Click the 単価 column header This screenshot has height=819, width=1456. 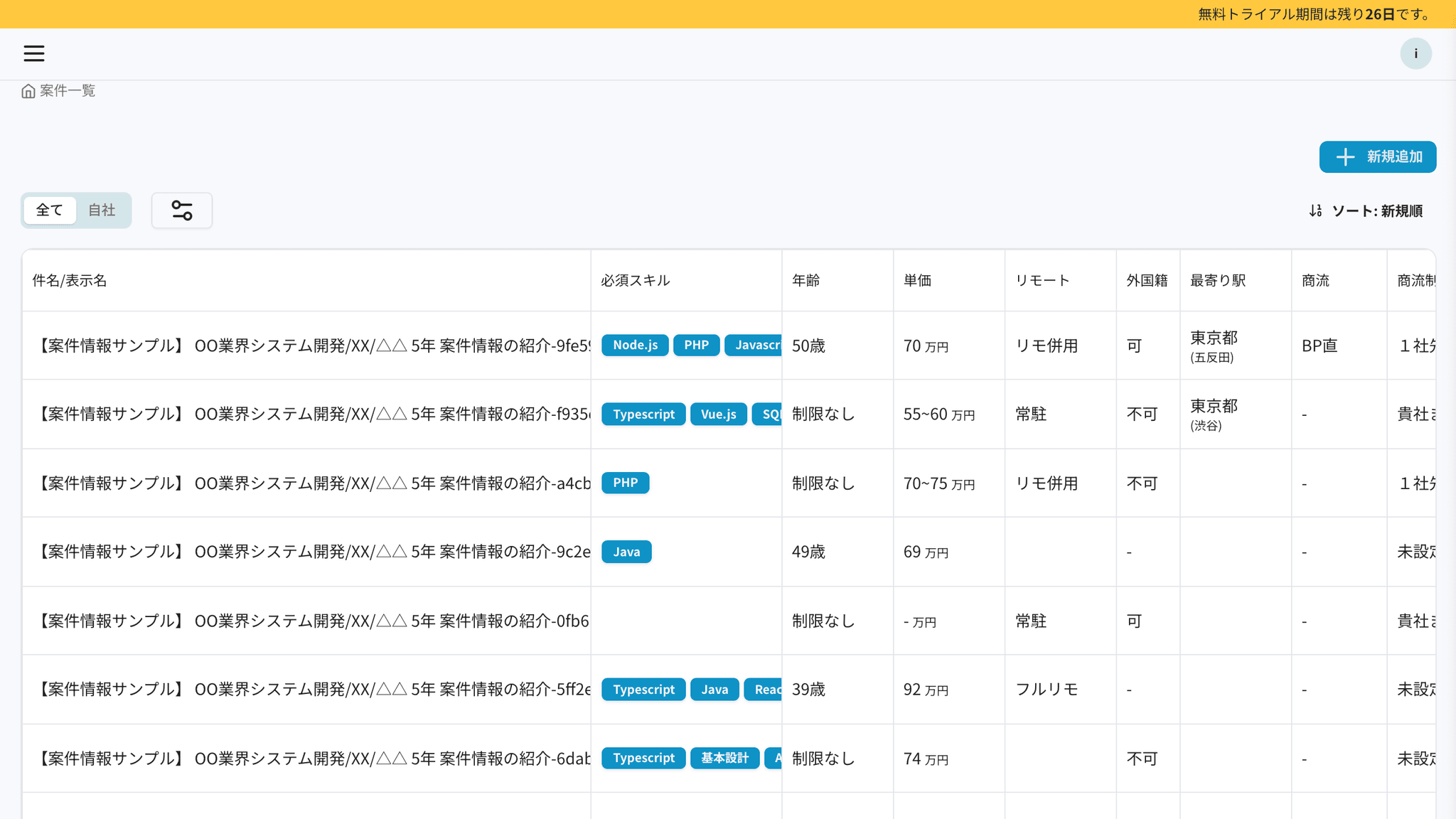917,281
